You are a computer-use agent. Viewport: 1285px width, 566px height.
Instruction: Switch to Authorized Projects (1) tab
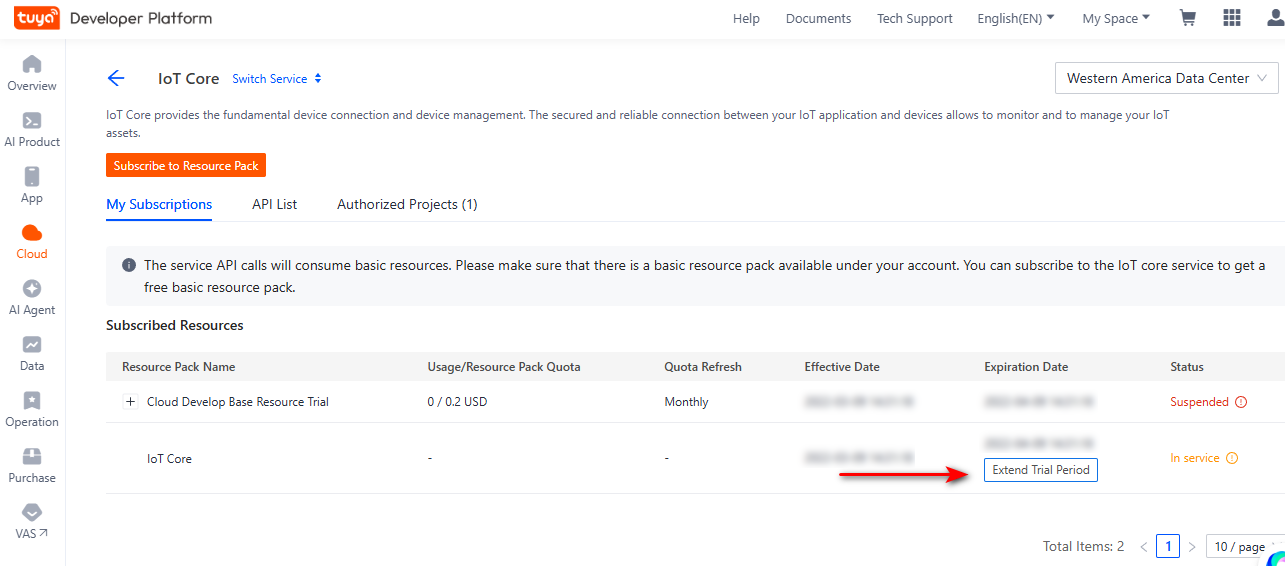(407, 204)
